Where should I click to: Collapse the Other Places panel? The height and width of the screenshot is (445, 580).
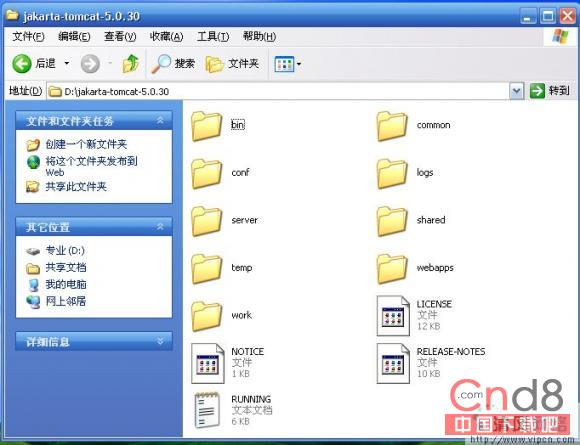(x=160, y=226)
